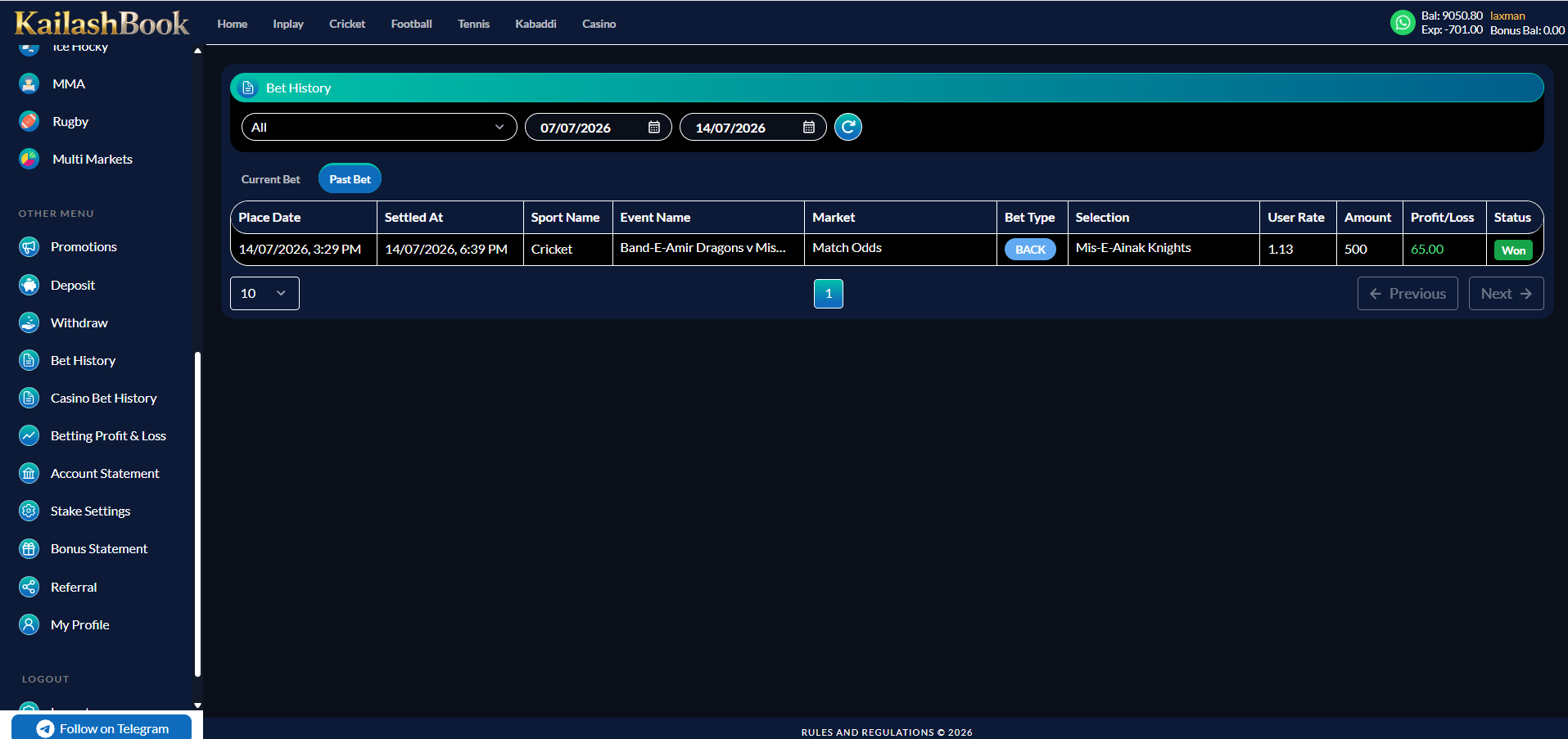Open Betting Profit & Loss link

[108, 435]
